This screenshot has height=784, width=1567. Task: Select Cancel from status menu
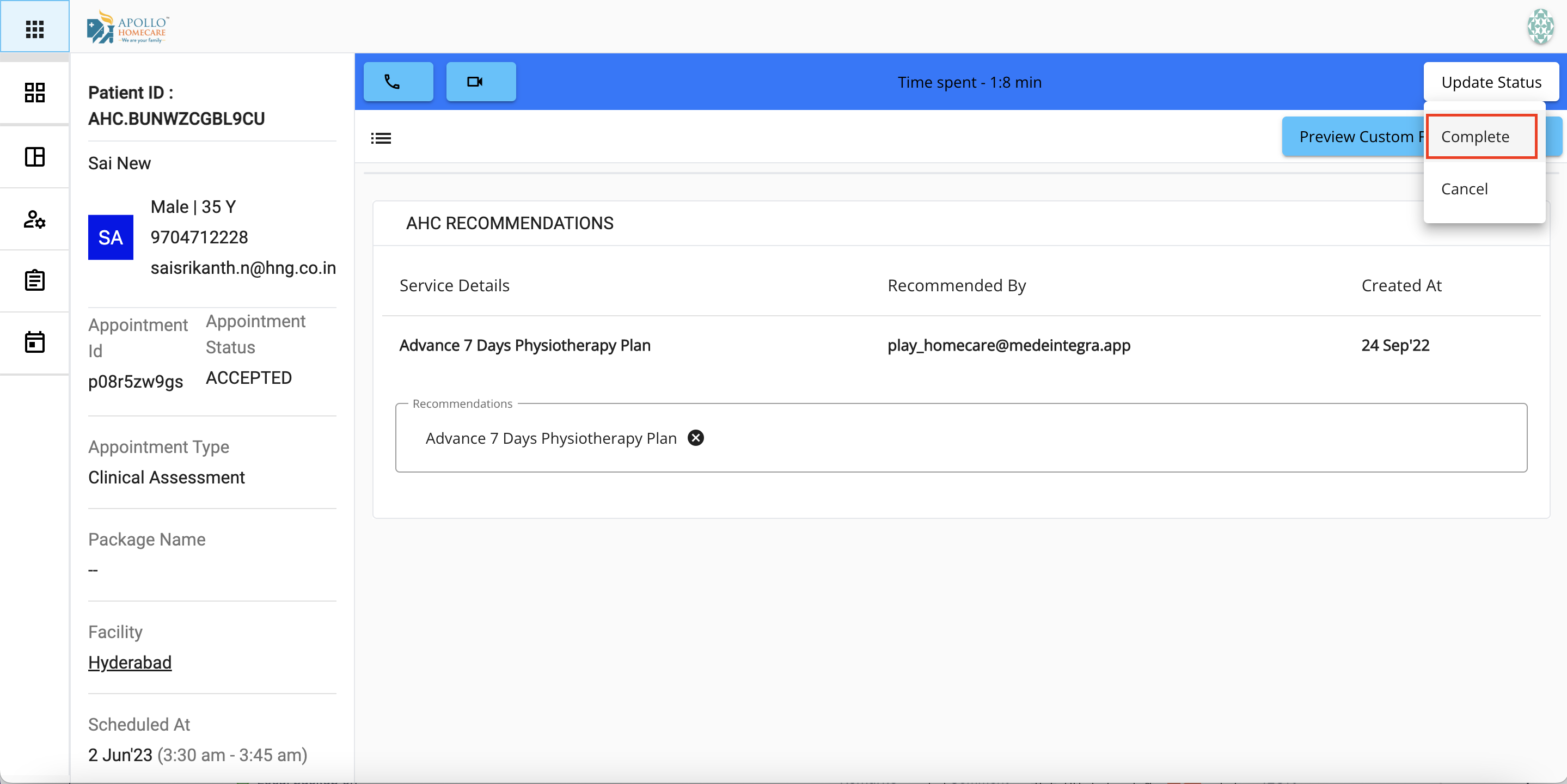point(1464,189)
